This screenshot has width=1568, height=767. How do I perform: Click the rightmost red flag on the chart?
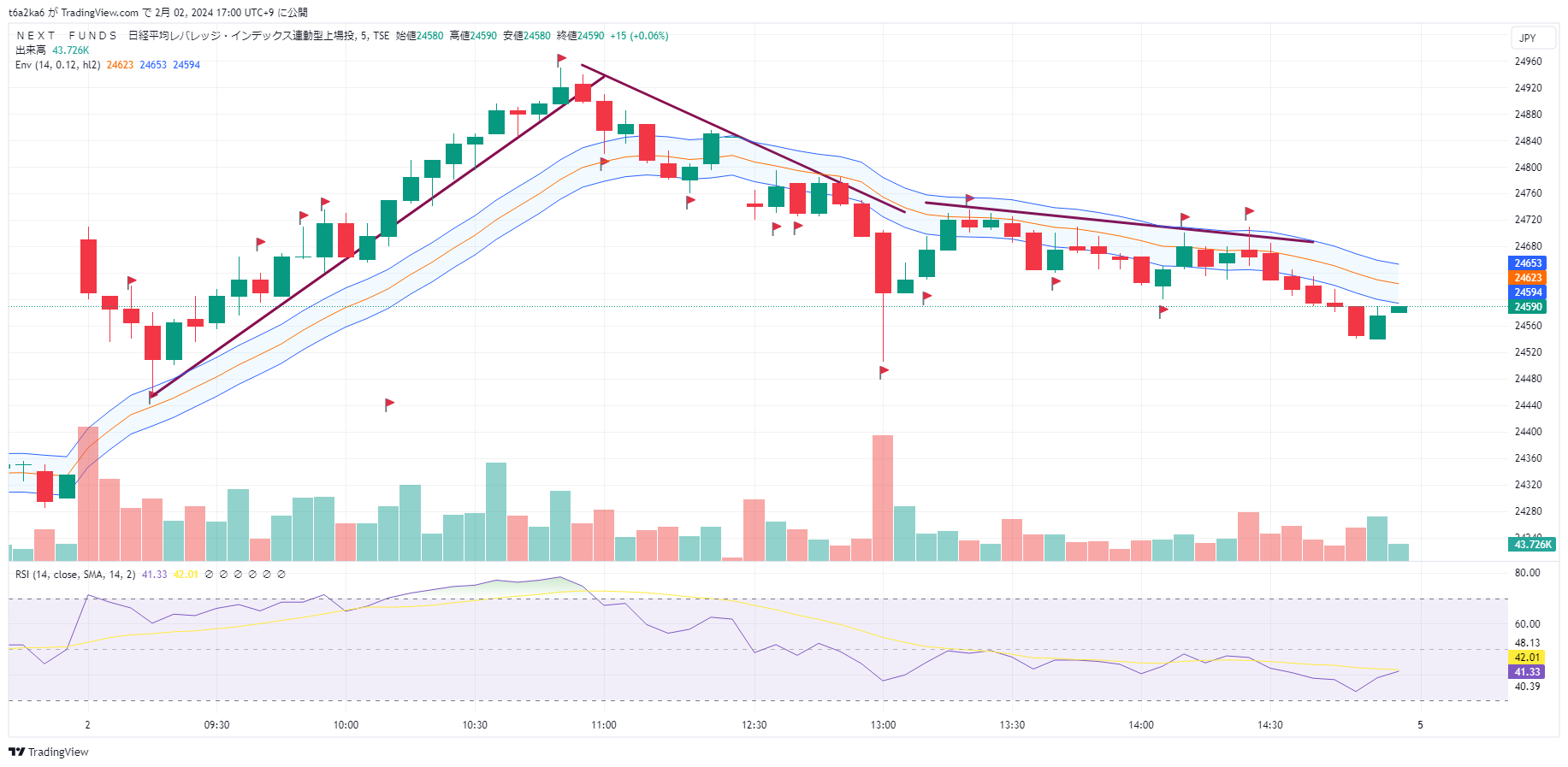click(1249, 211)
